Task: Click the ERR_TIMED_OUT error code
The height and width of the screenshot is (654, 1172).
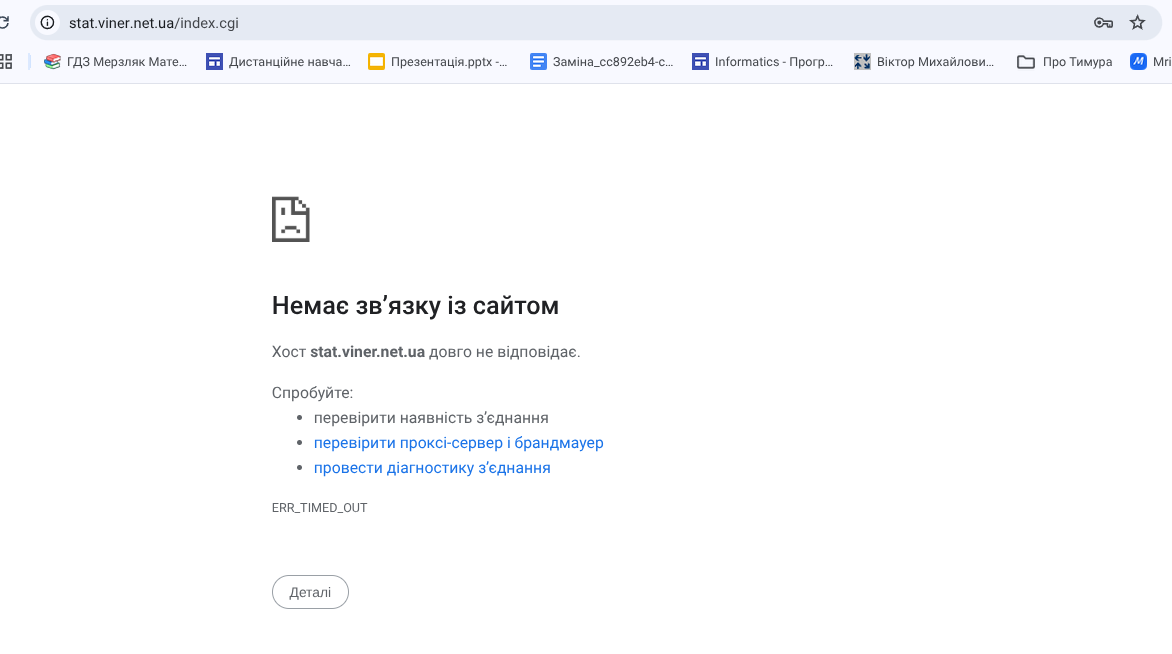Action: [320, 508]
